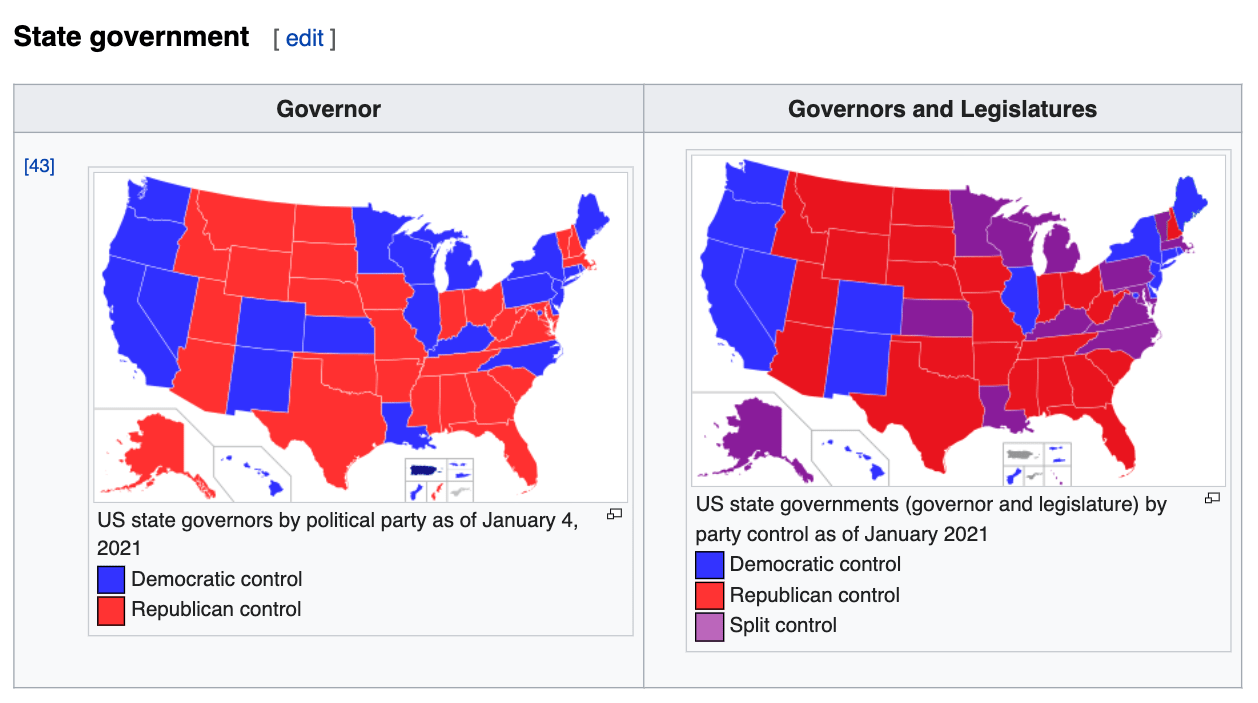Enlarge the legislatures map using magnify icon
Image resolution: width=1258 pixels, height=703 pixels.
(1212, 498)
